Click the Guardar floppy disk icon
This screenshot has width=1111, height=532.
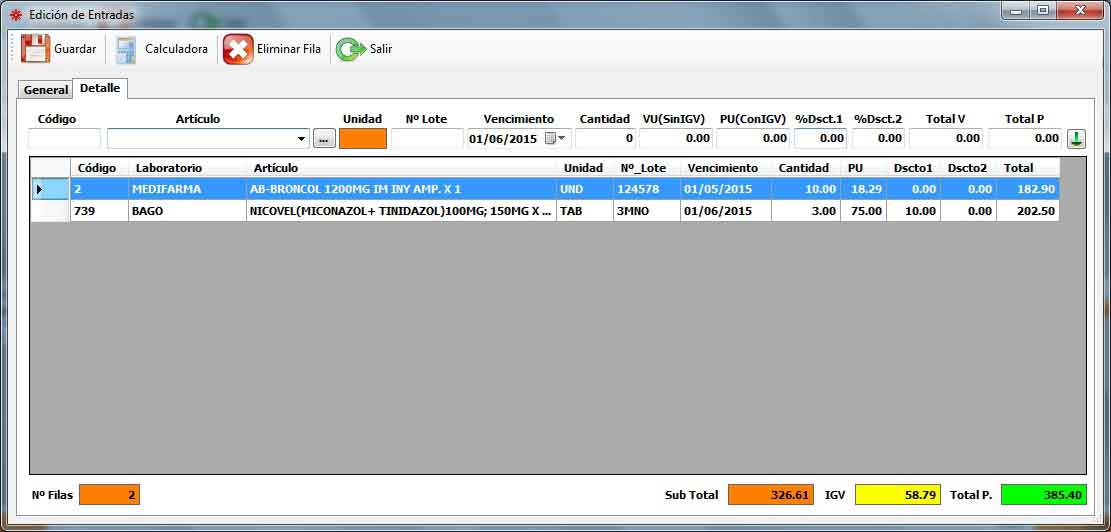[x=35, y=49]
